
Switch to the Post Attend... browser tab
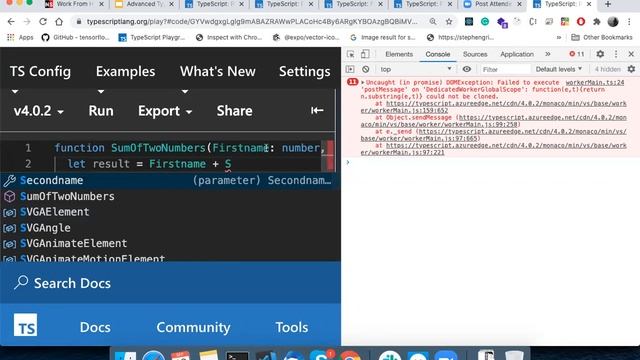493,4
